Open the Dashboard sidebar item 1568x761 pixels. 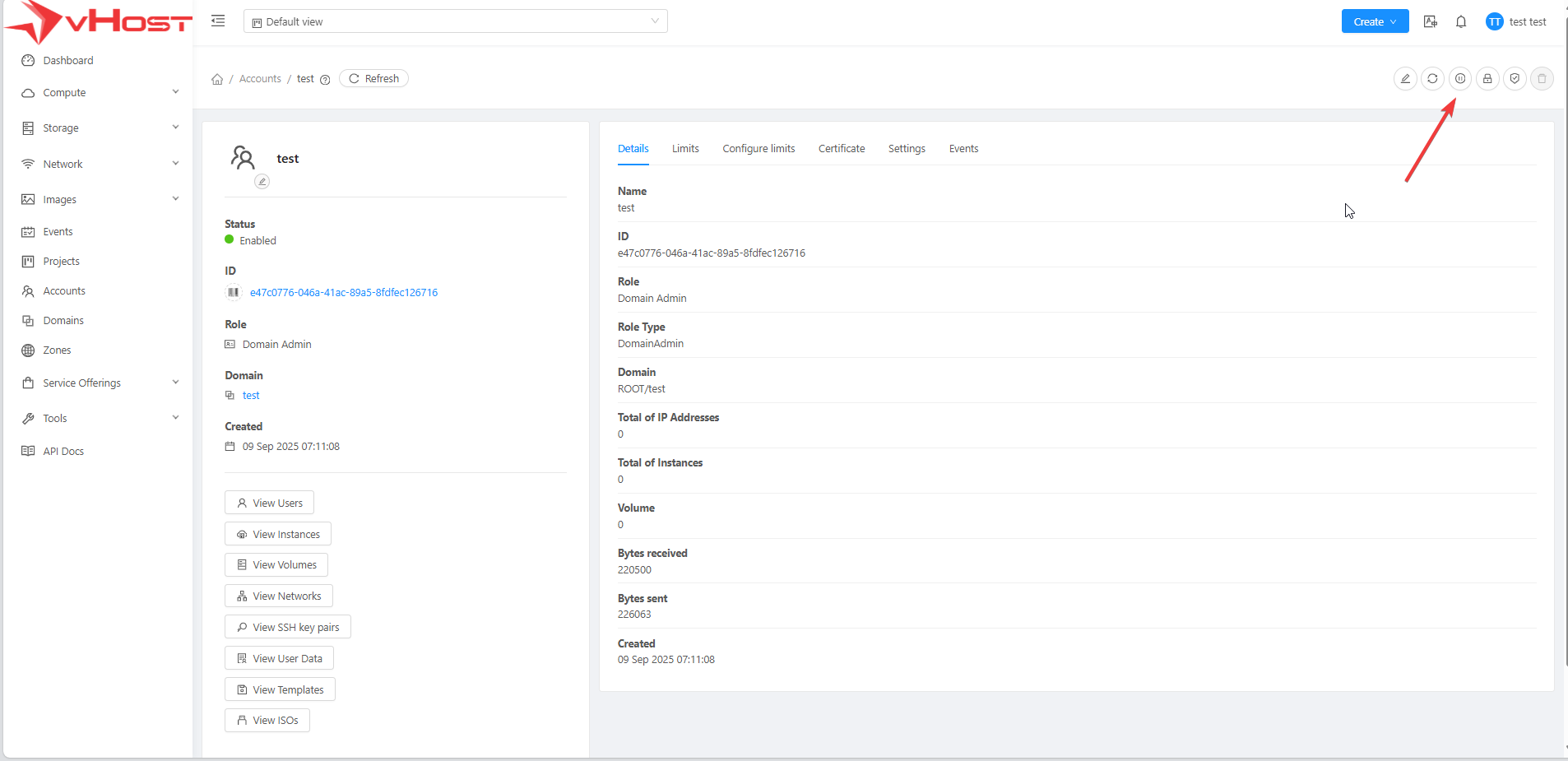coord(68,61)
